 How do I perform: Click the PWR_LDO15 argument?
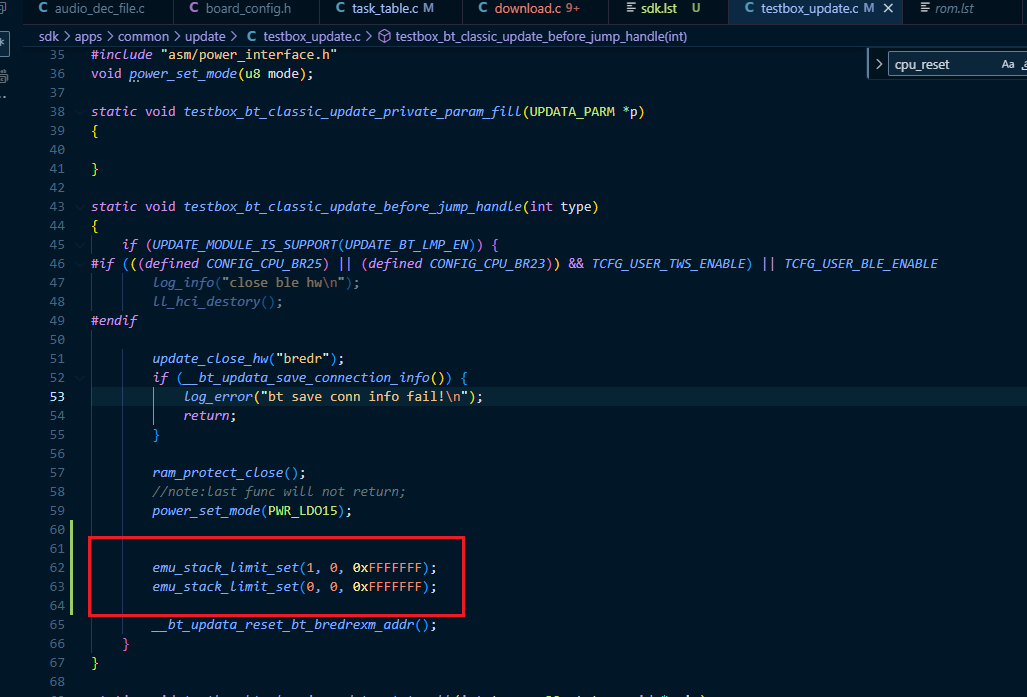pyautogui.click(x=303, y=511)
